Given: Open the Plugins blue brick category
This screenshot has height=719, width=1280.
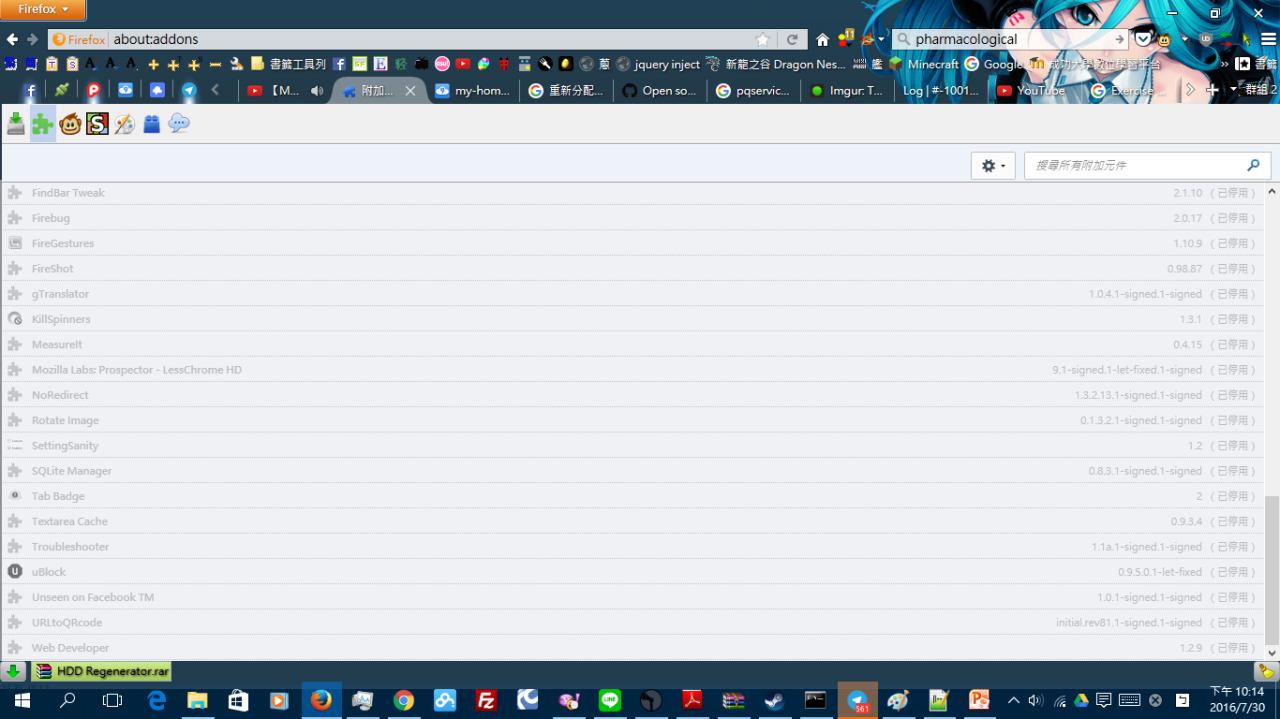Looking at the screenshot, I should [x=151, y=124].
